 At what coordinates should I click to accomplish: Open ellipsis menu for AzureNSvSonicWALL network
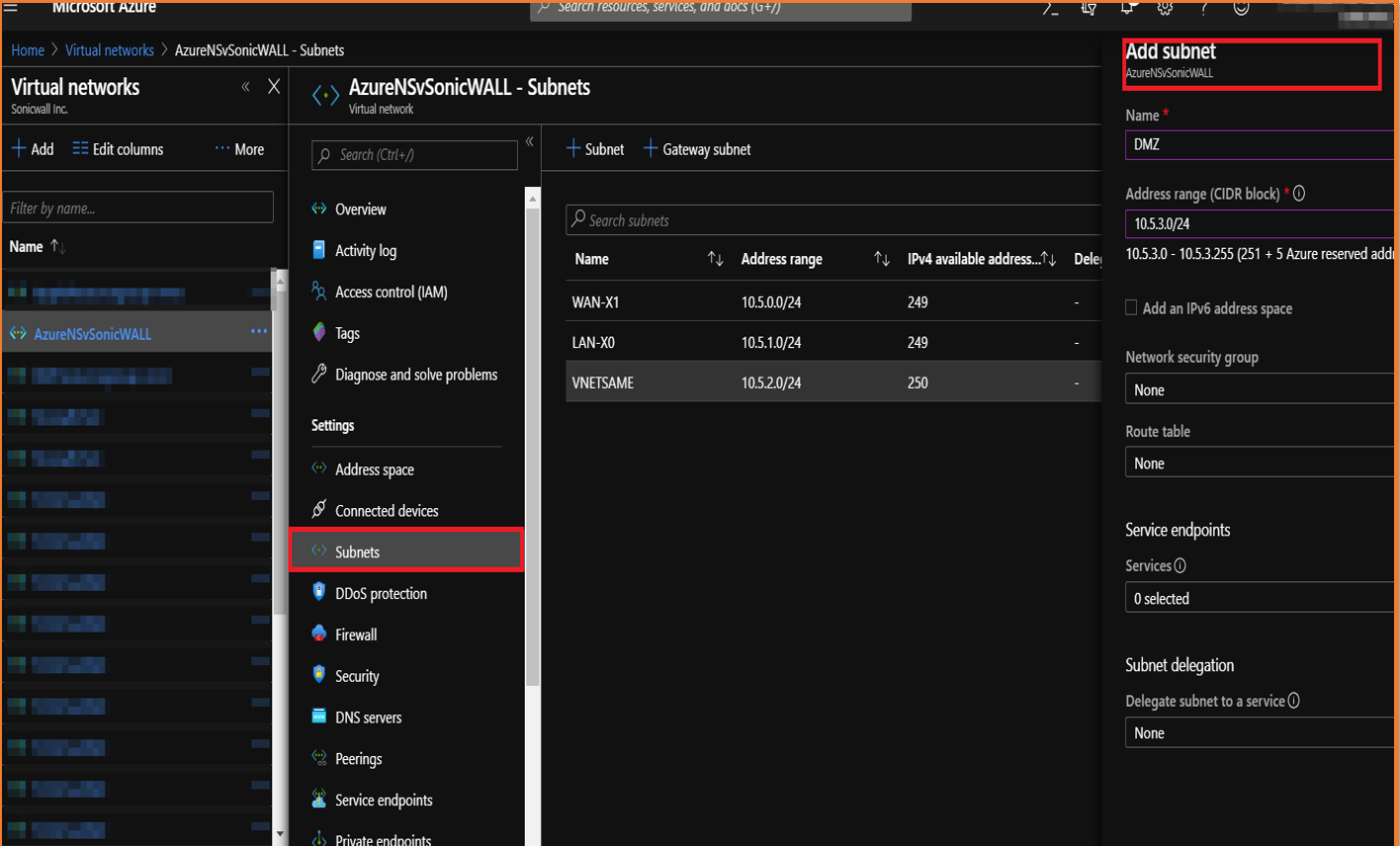pos(259,332)
